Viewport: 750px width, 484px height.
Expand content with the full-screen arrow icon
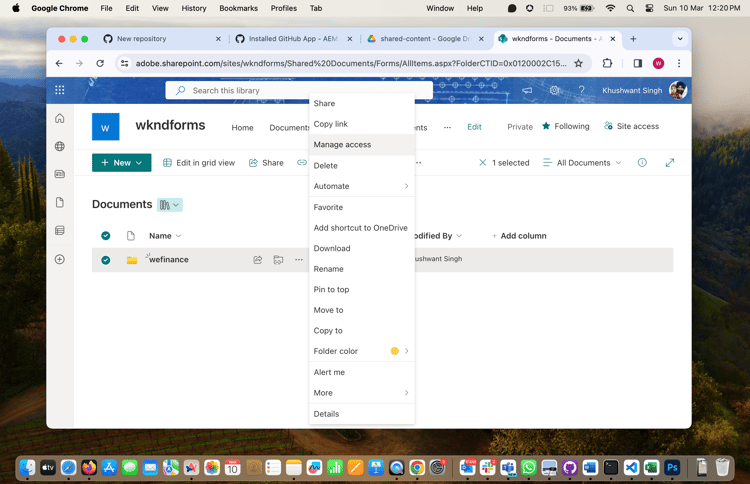pyautogui.click(x=670, y=163)
